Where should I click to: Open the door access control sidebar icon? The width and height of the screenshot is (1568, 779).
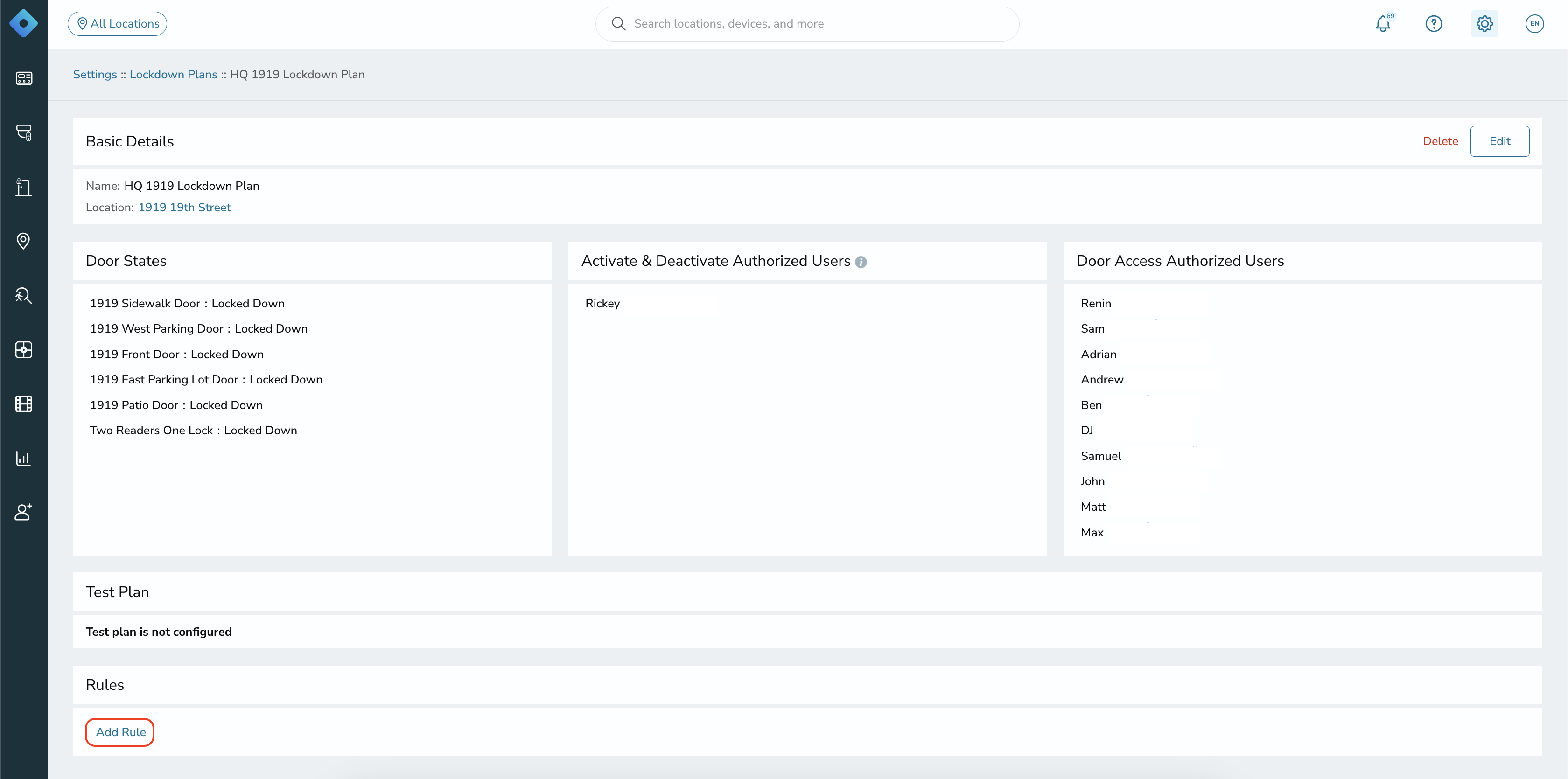(x=24, y=187)
